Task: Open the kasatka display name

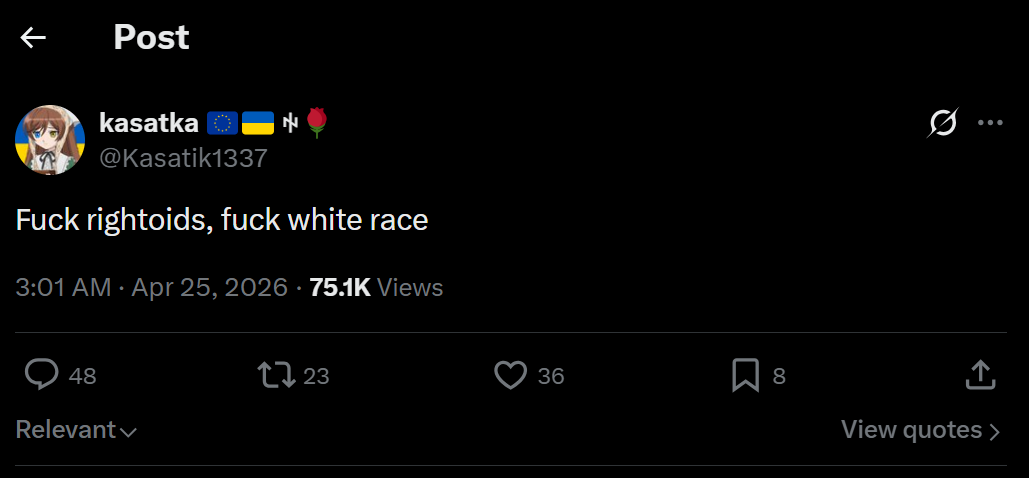Action: pos(149,123)
